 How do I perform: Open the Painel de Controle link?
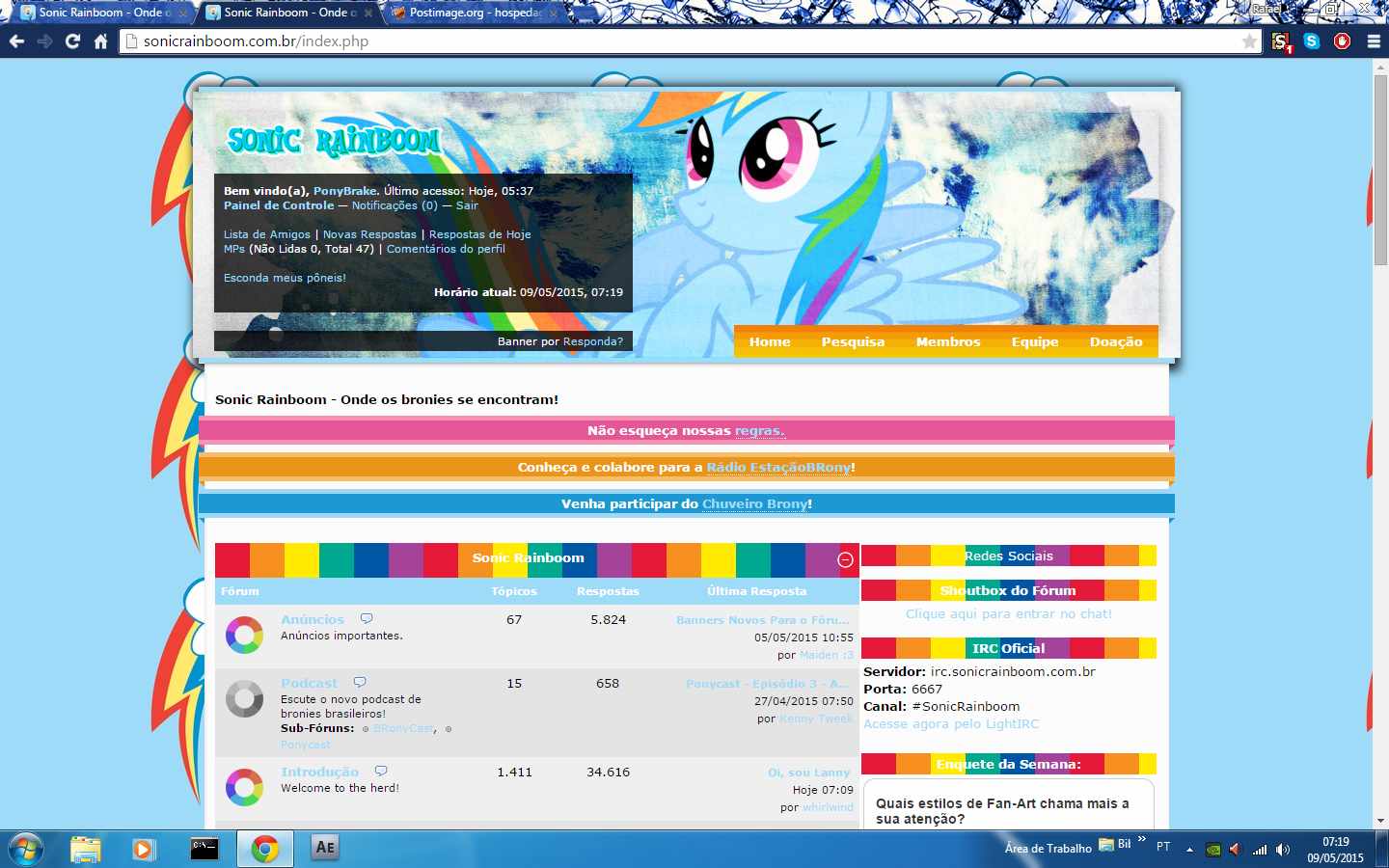click(x=279, y=205)
